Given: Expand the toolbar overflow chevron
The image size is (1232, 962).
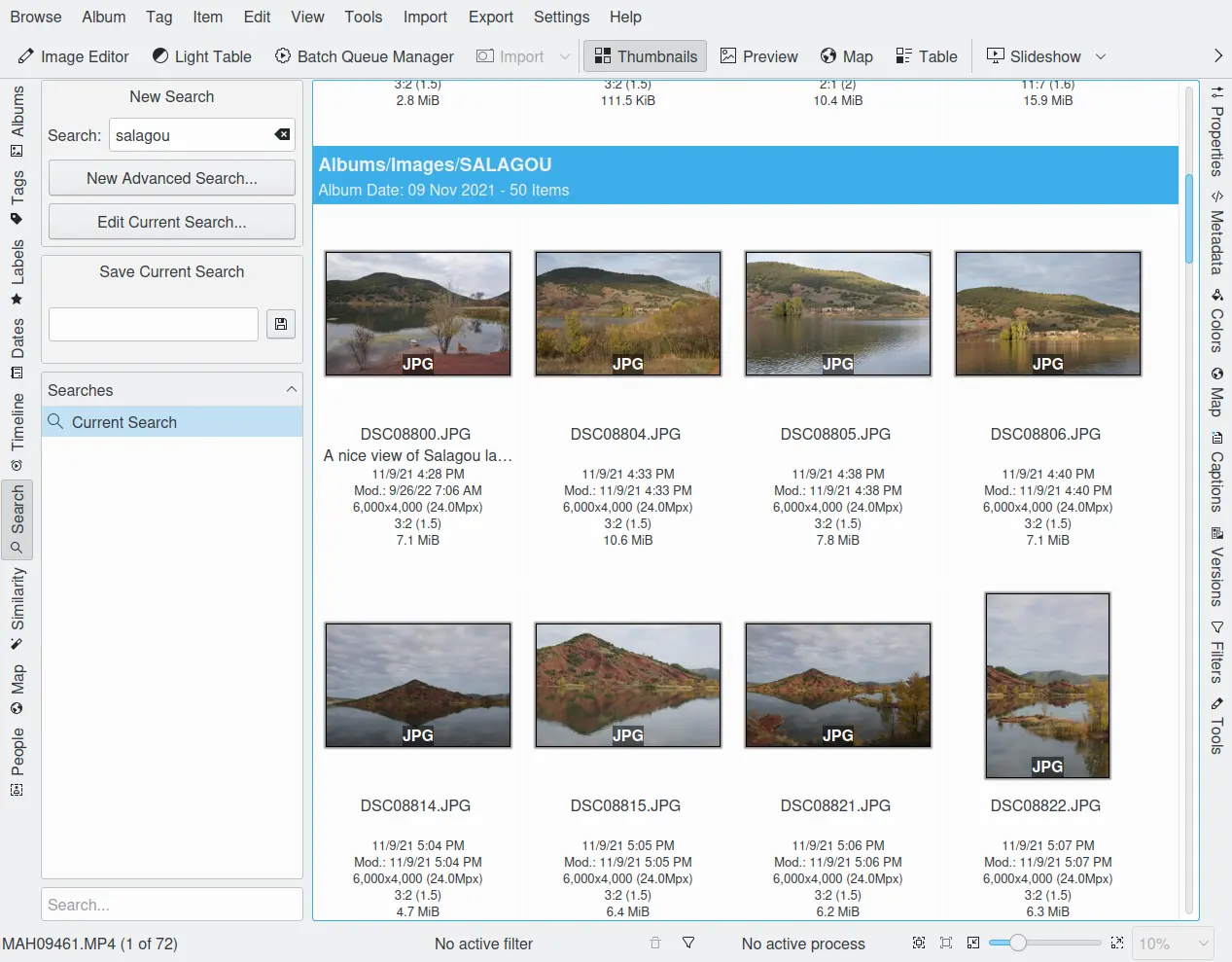Looking at the screenshot, I should (x=1217, y=56).
